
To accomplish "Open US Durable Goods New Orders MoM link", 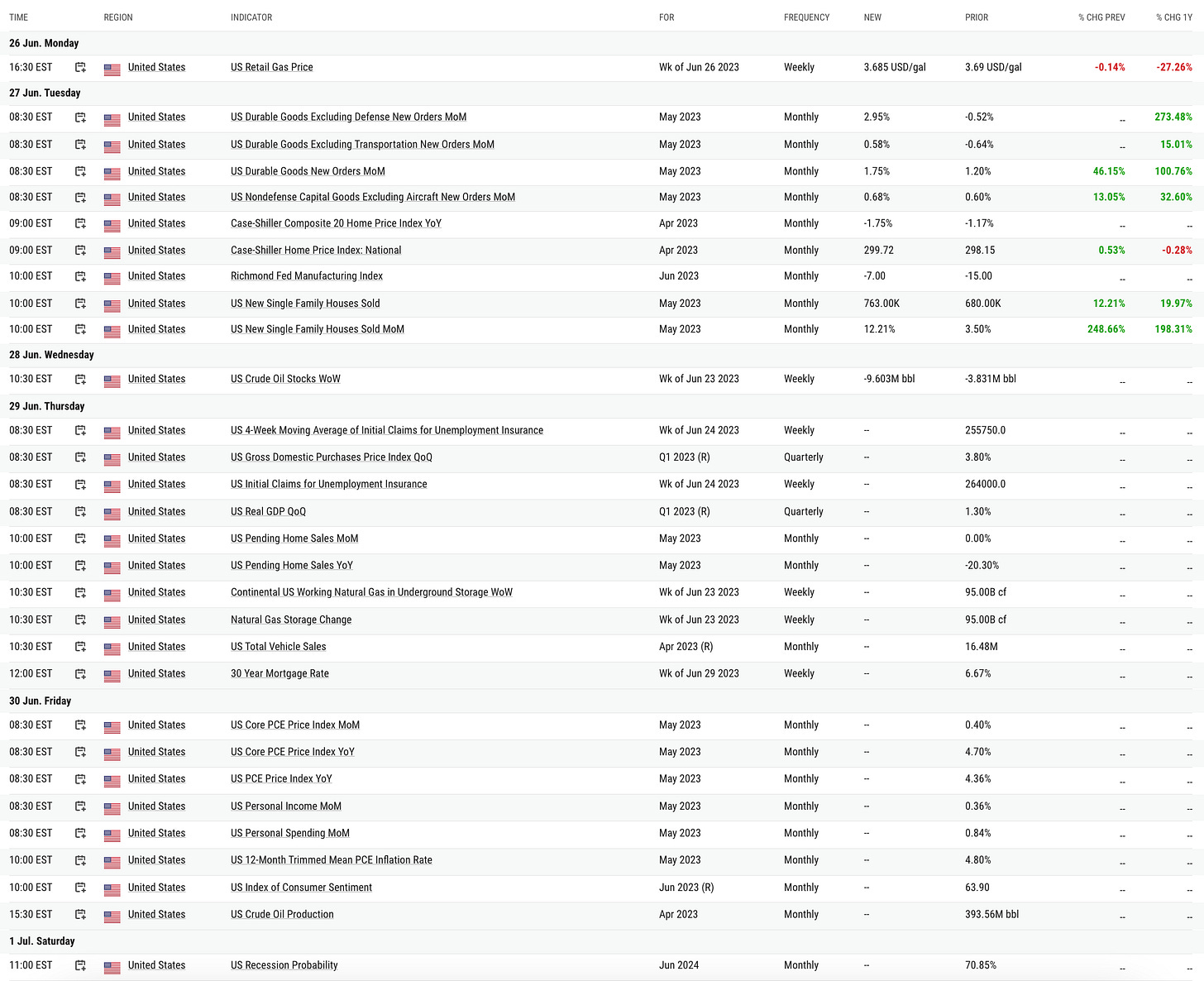I will [308, 171].
